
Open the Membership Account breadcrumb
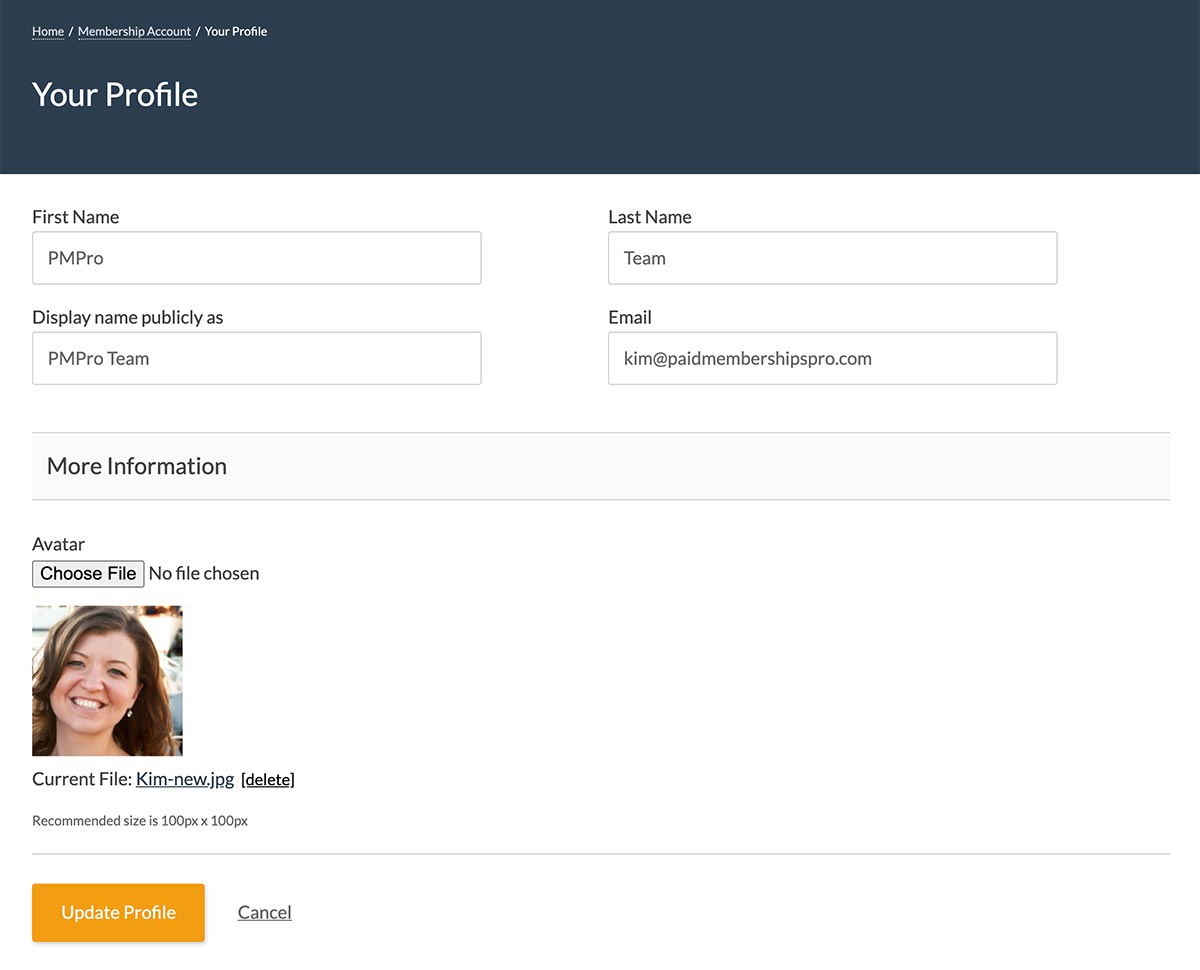[x=134, y=31]
